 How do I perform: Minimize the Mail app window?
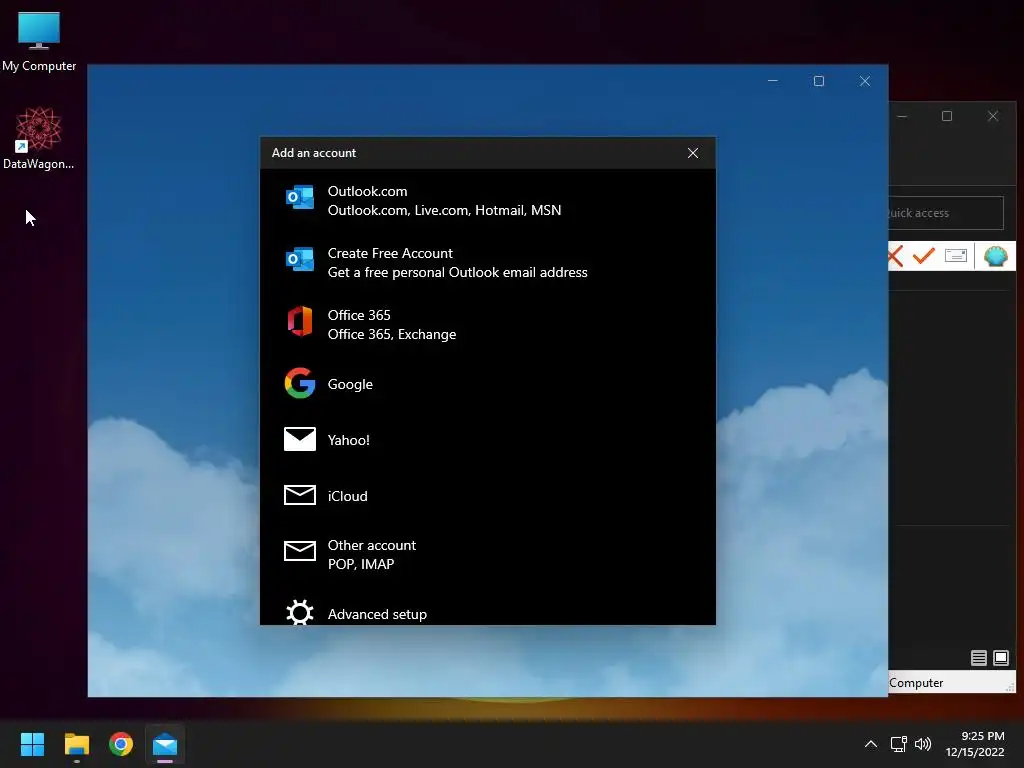tap(773, 81)
